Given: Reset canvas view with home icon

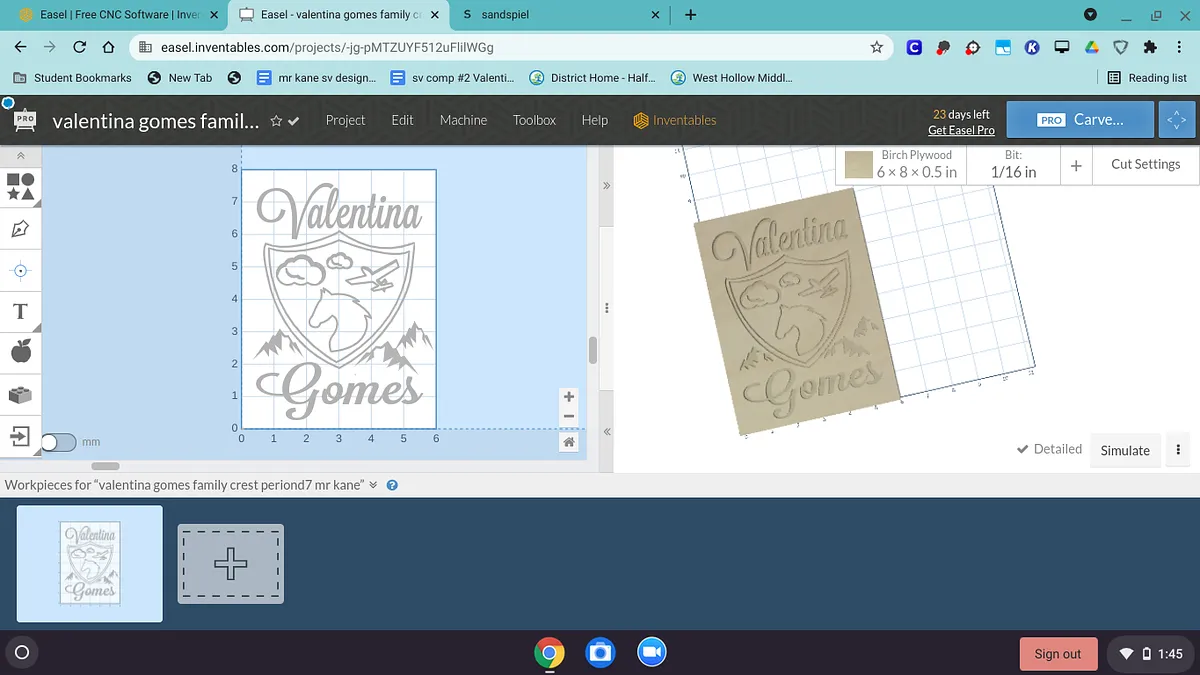Looking at the screenshot, I should click(x=568, y=442).
